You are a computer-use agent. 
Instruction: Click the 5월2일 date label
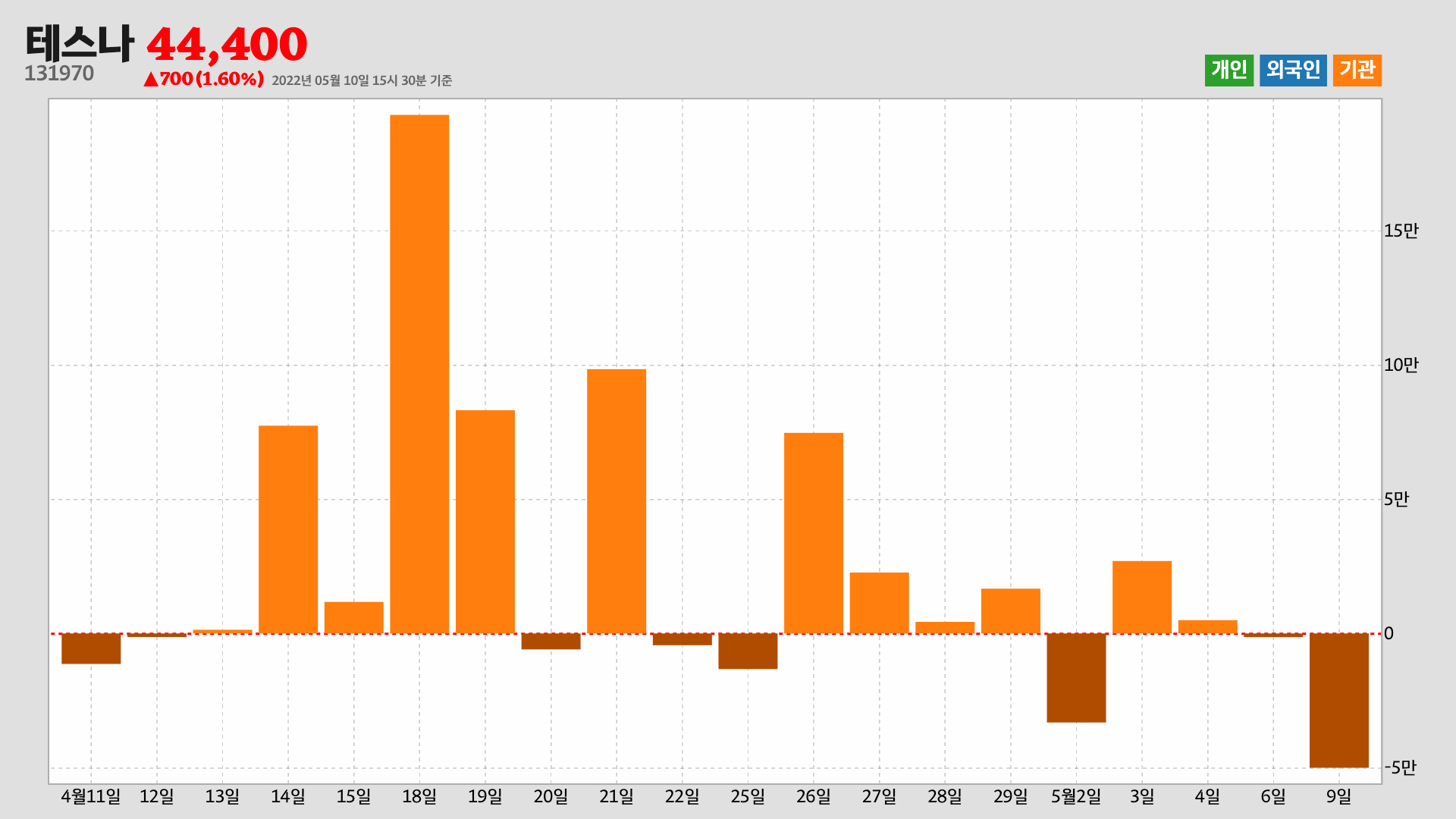click(x=1076, y=796)
